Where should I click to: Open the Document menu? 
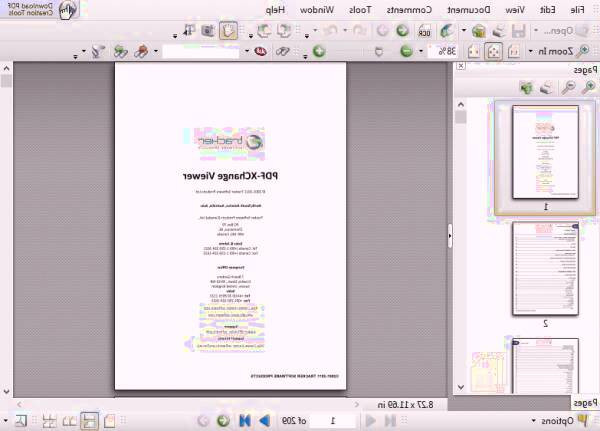[469, 10]
